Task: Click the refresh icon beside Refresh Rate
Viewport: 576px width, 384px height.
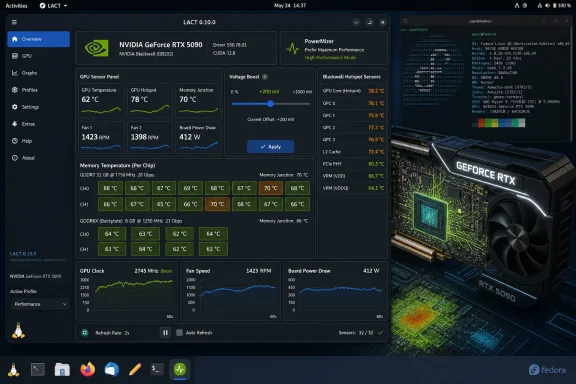Action: tap(85, 333)
